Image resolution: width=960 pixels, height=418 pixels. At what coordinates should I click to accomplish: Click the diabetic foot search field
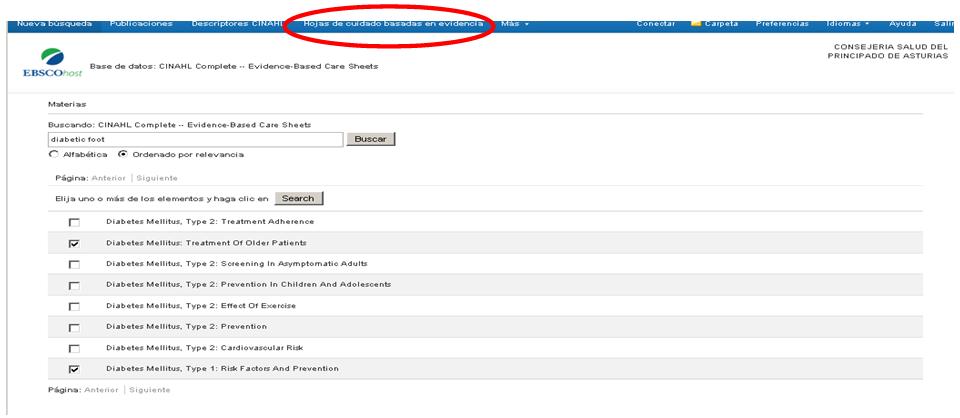point(195,139)
